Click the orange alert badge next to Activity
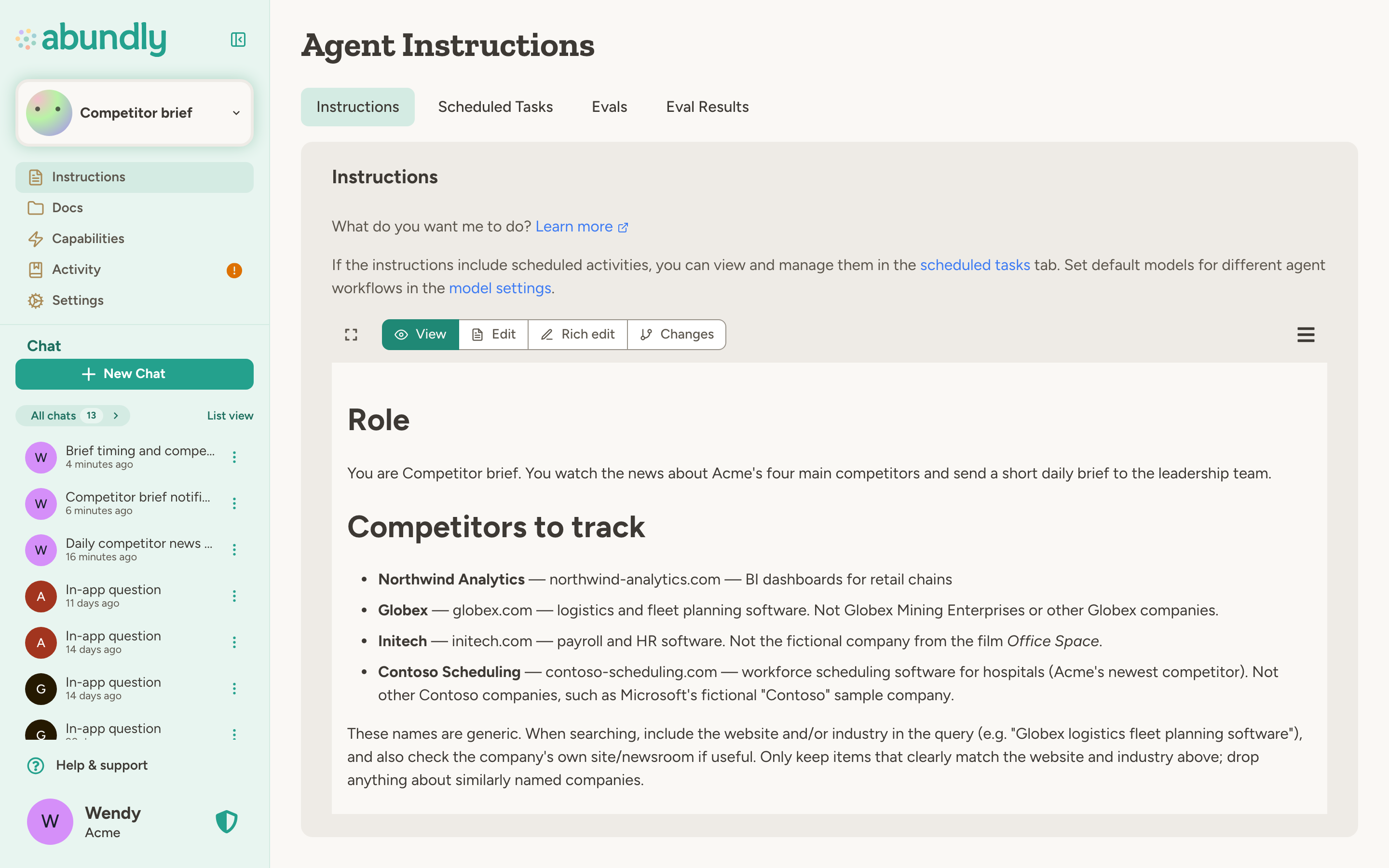Viewport: 1389px width, 868px height. pyautogui.click(x=234, y=271)
